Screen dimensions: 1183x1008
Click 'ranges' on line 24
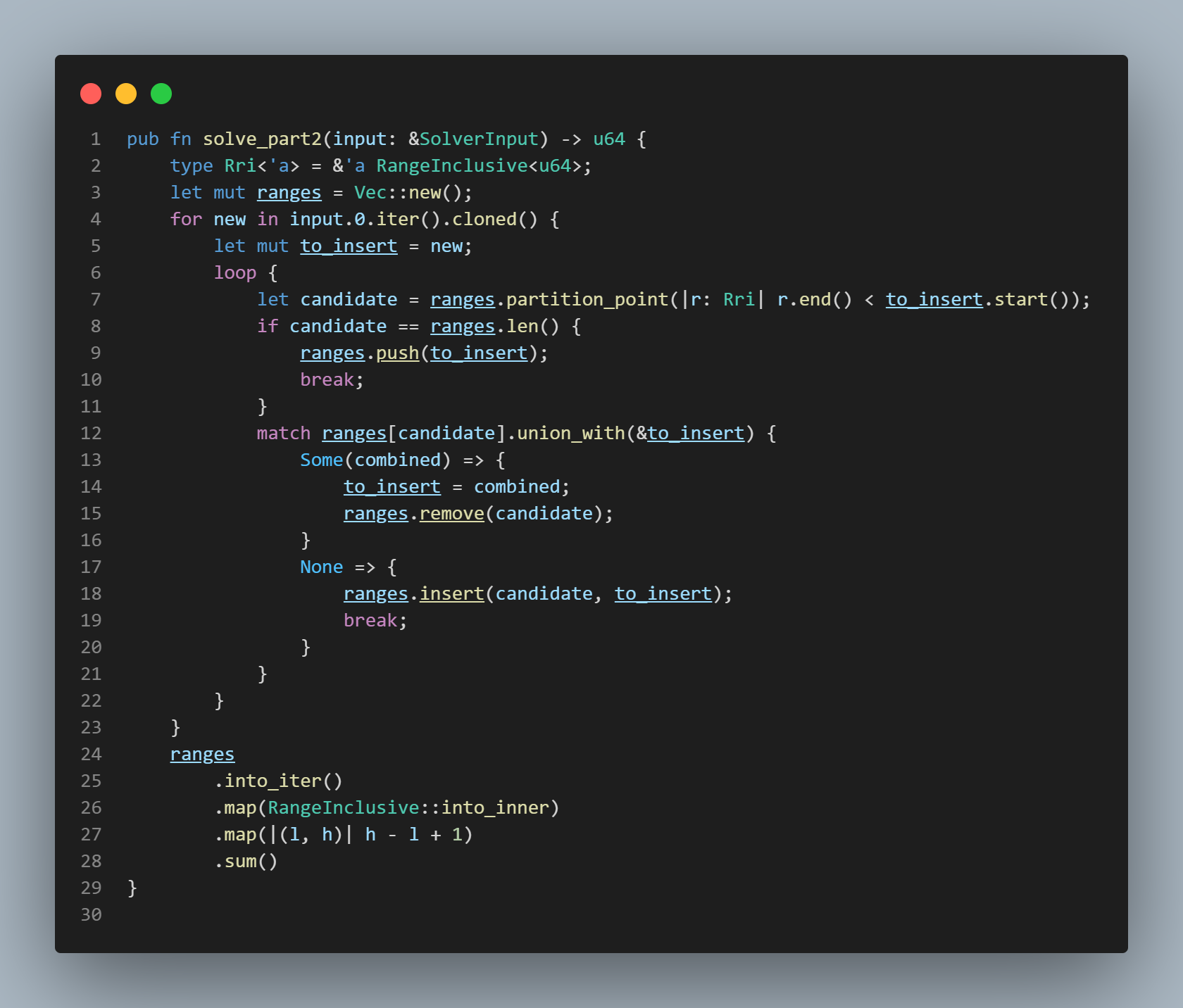point(203,755)
